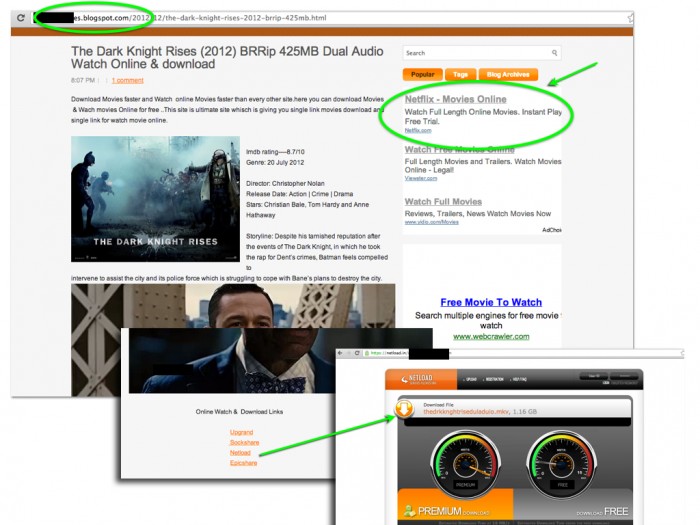700x525 pixels.
Task: Focus the blog Search field
Action: [482, 53]
